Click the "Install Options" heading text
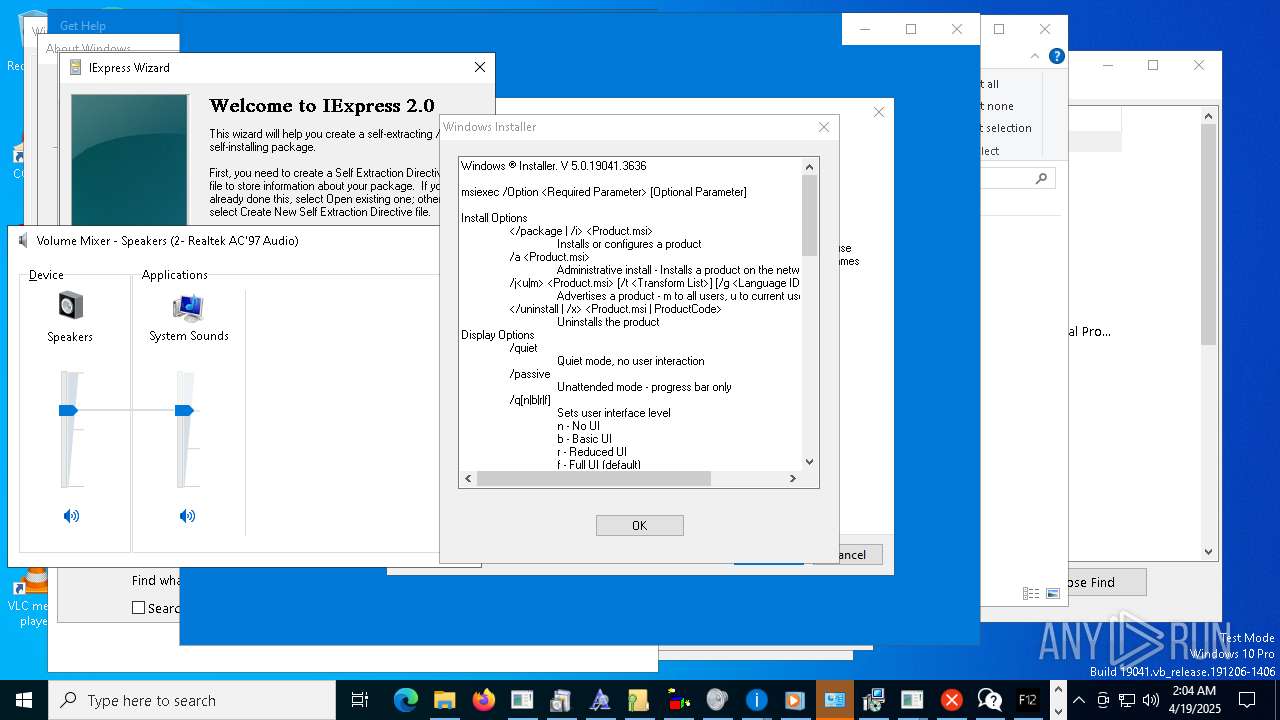Image resolution: width=1280 pixels, height=720 pixels. 494,218
